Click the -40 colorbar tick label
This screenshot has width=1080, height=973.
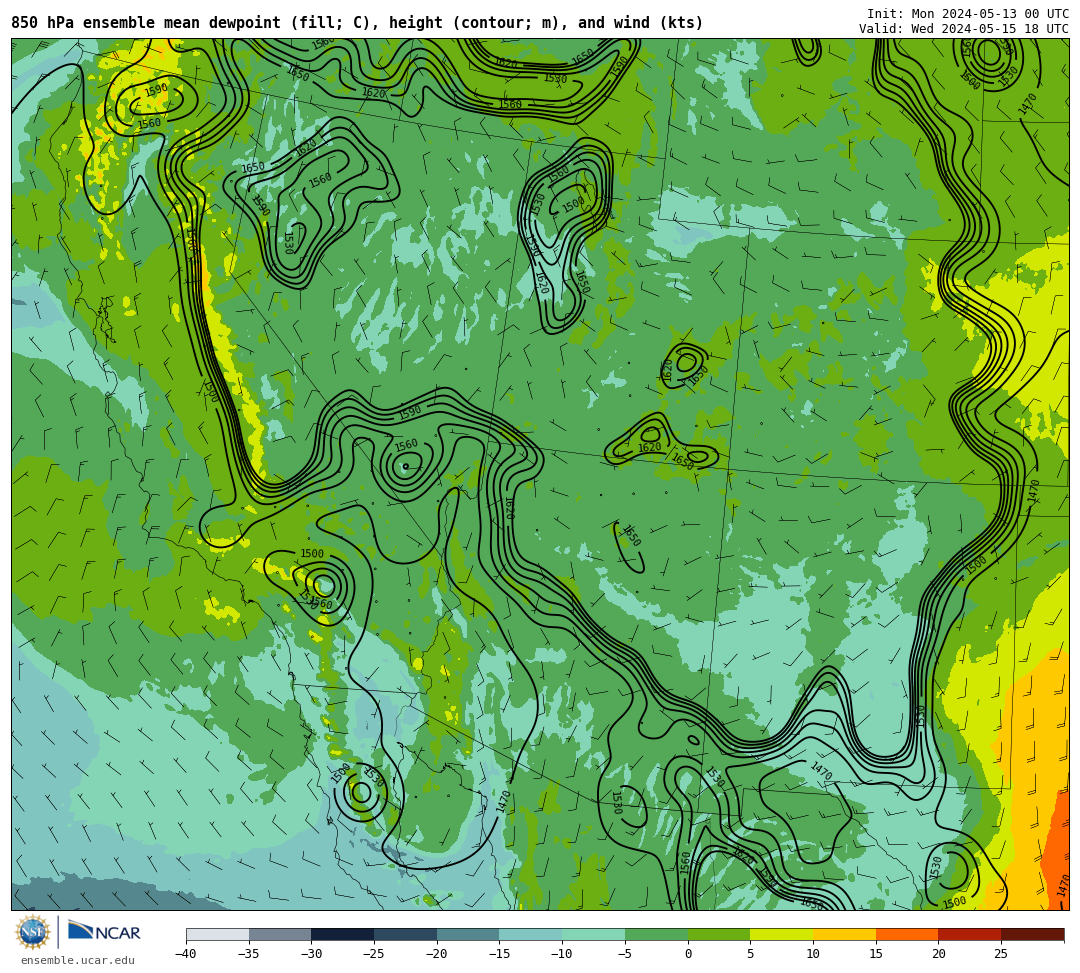pos(186,954)
